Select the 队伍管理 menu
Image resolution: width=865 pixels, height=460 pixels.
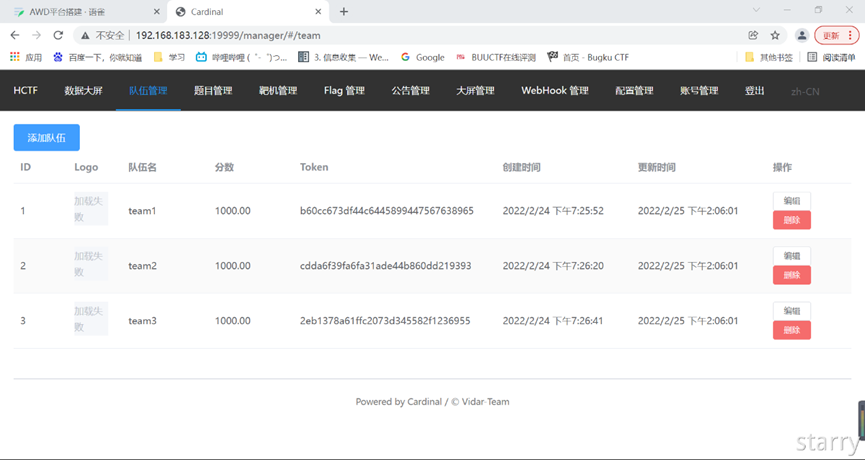tap(148, 90)
